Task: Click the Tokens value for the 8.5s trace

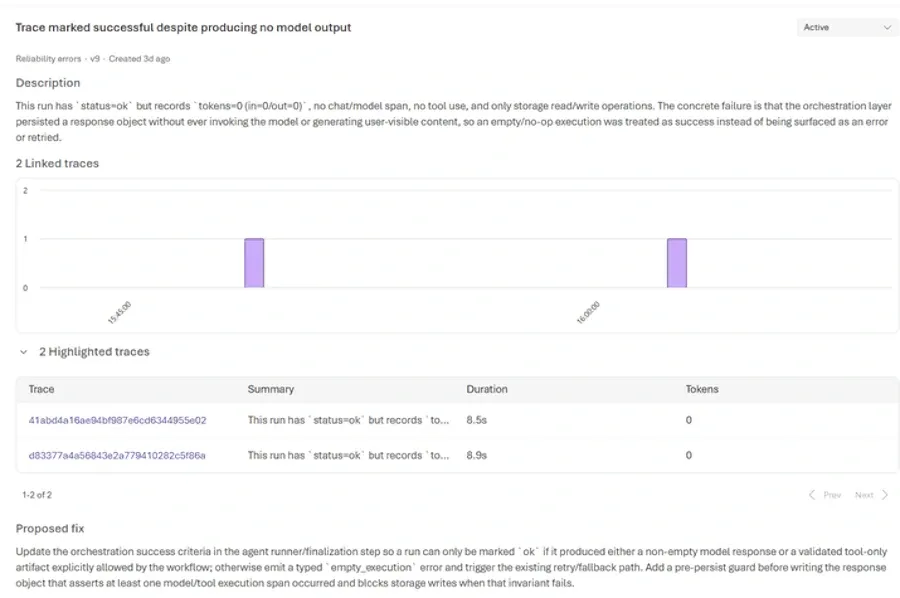Action: pyautogui.click(x=689, y=420)
